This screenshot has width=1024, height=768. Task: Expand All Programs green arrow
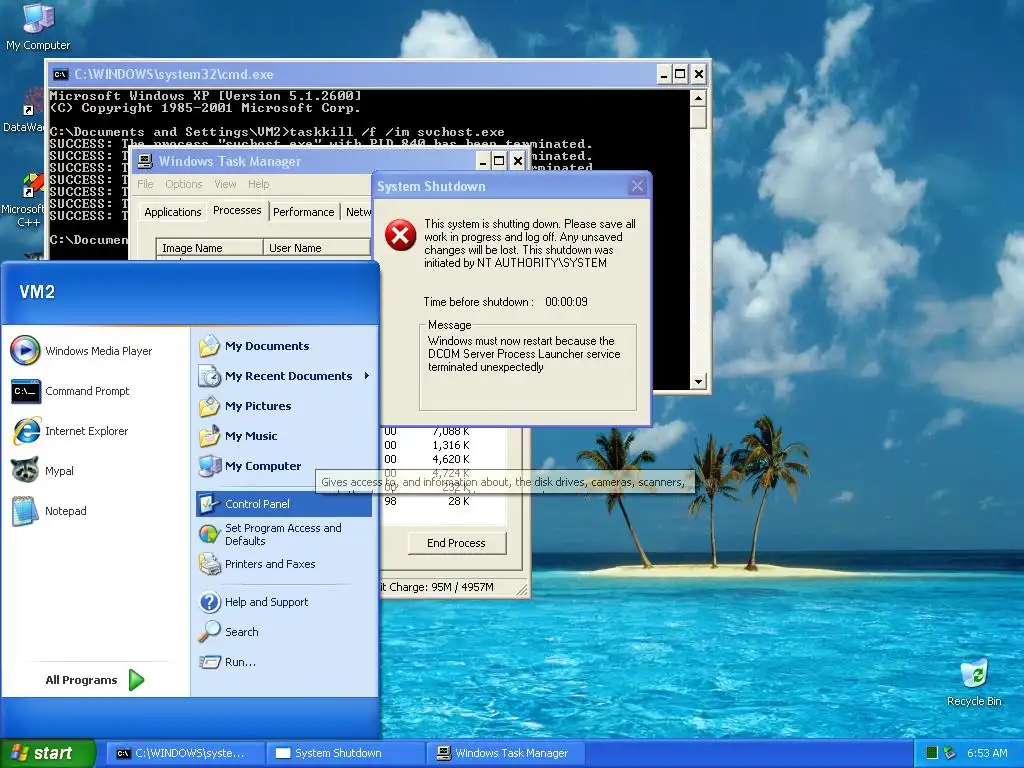pyautogui.click(x=136, y=680)
